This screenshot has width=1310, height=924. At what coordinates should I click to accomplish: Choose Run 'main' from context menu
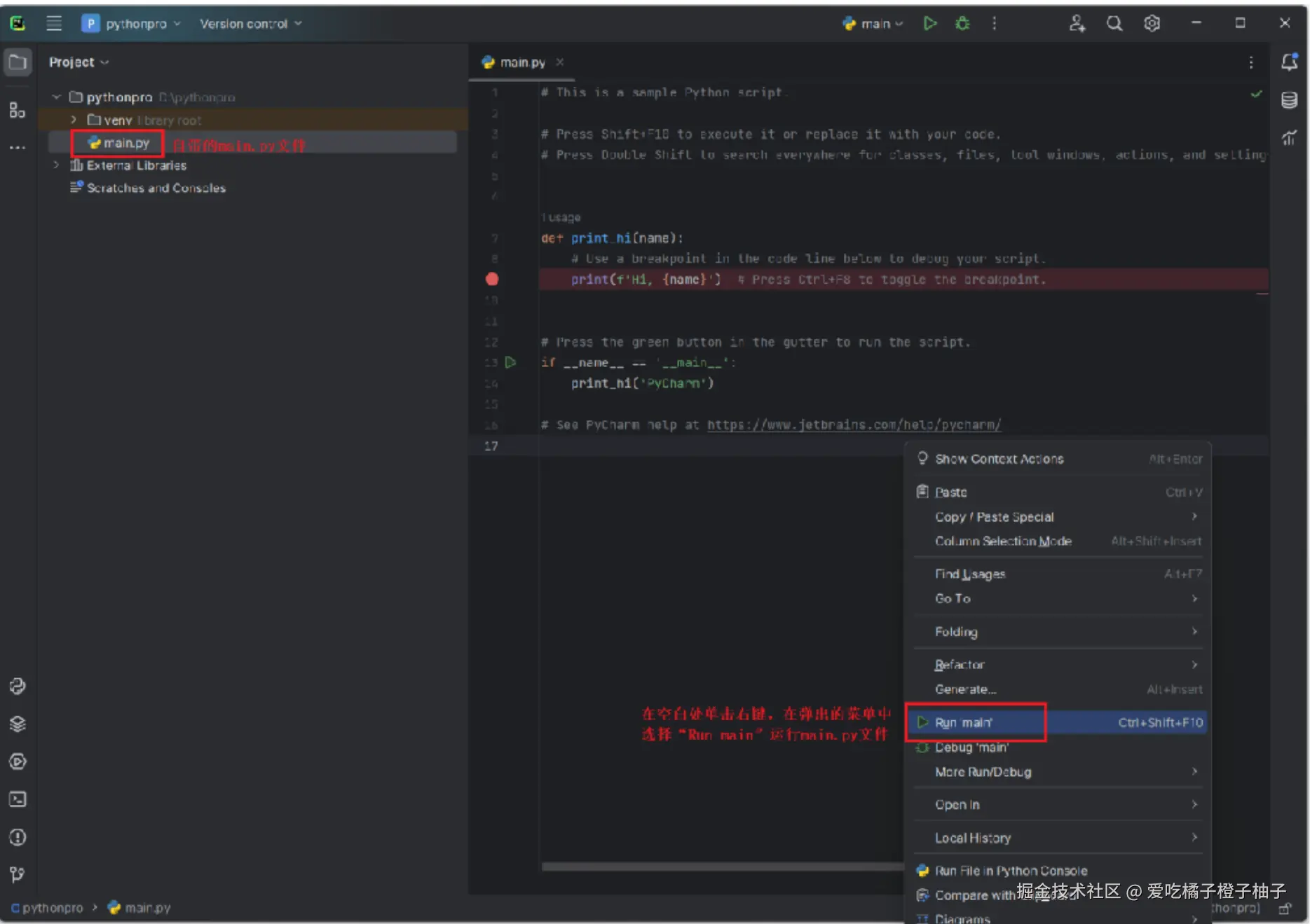1057,722
